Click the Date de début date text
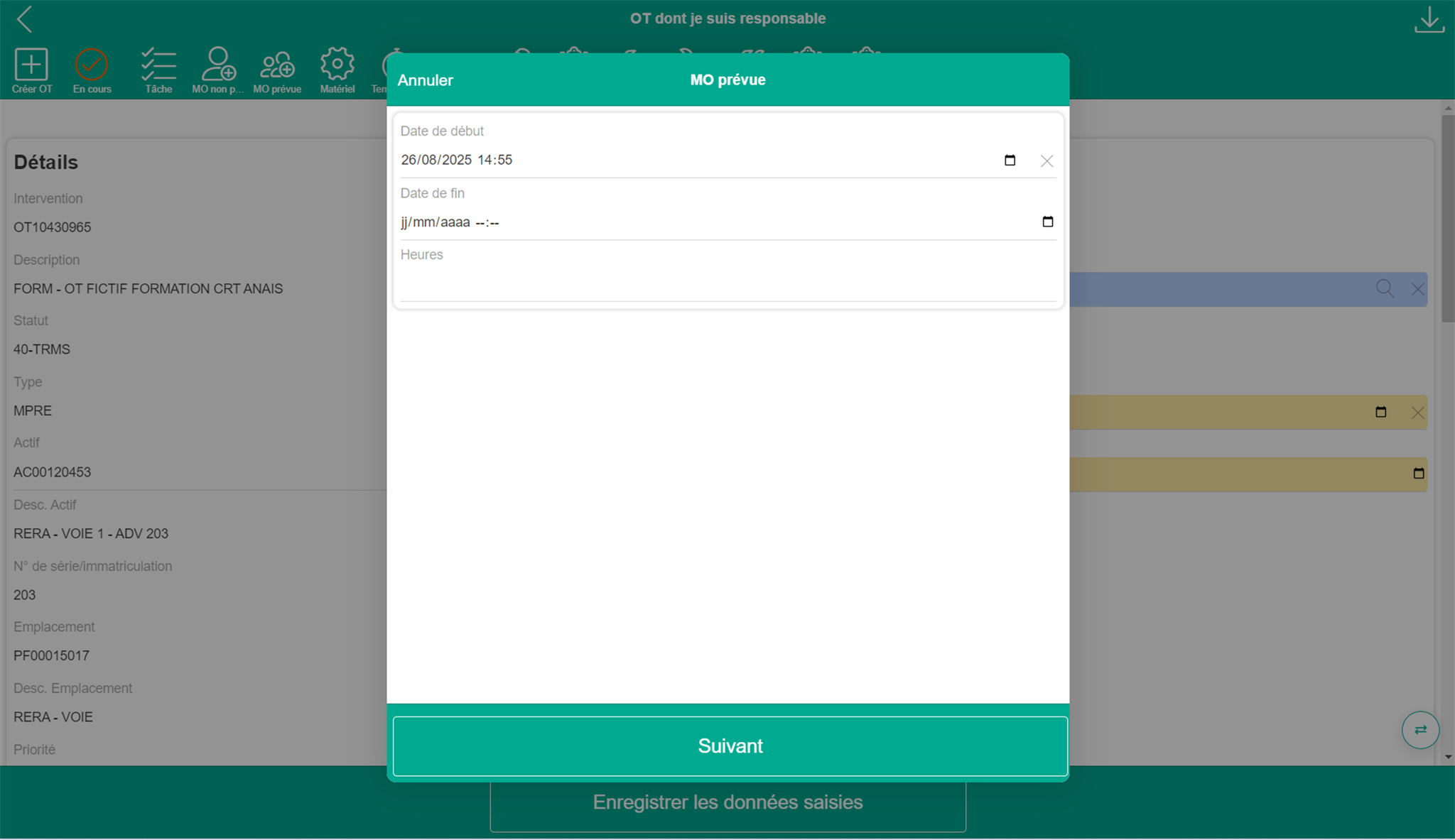Screen dimensions: 1455x840 [x=456, y=160]
